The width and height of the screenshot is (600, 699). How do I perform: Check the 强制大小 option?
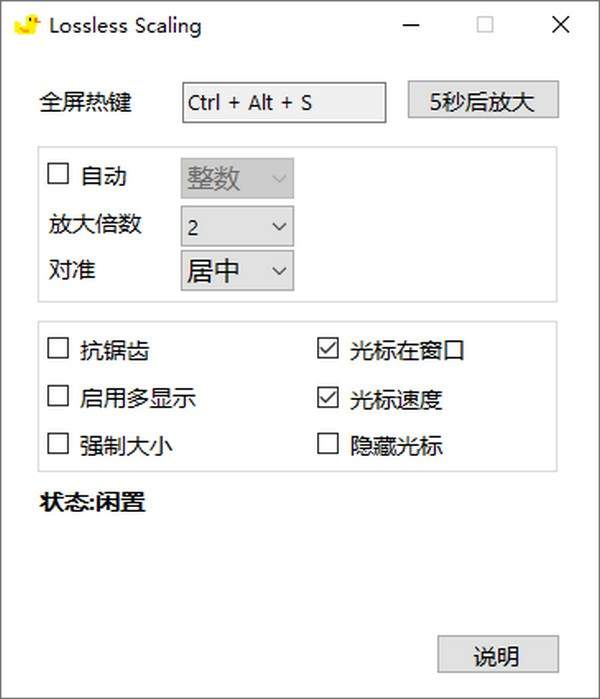pos(59,443)
